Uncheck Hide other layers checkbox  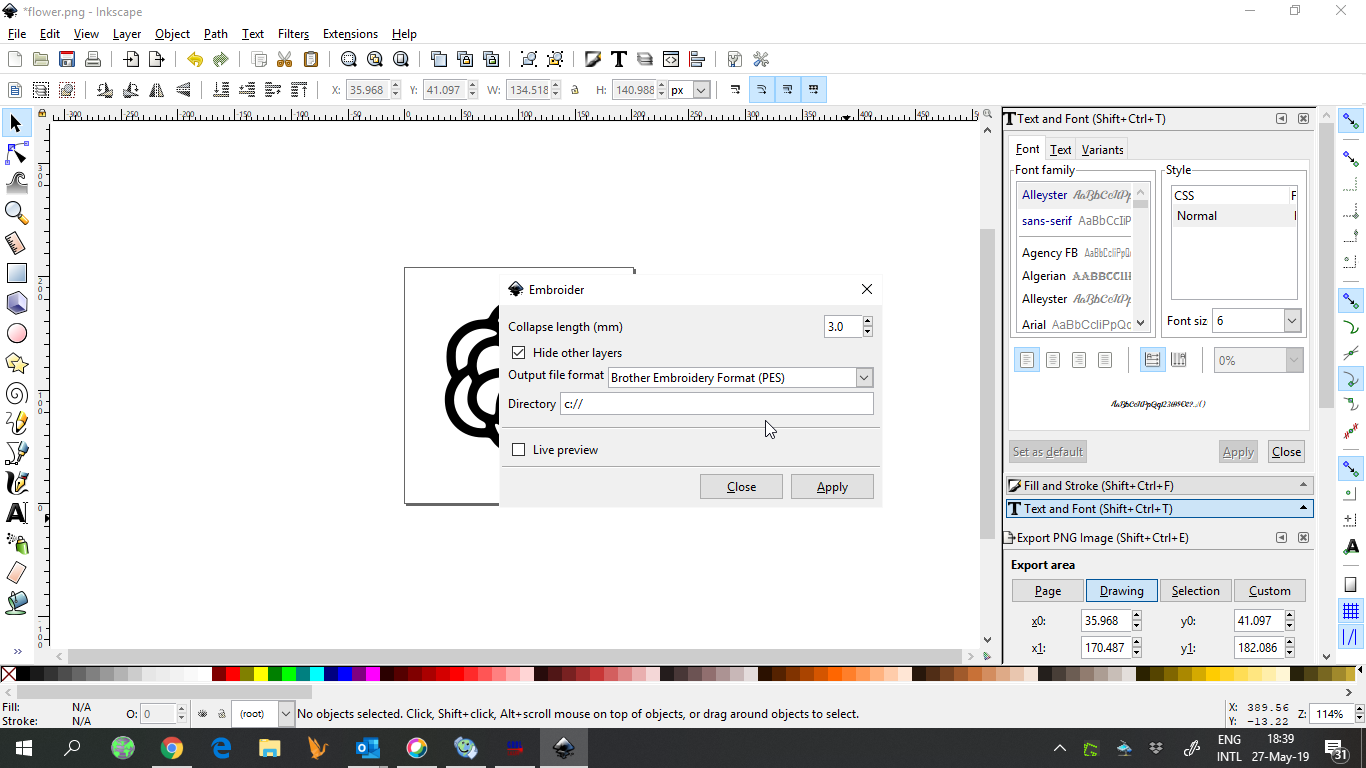pos(518,352)
